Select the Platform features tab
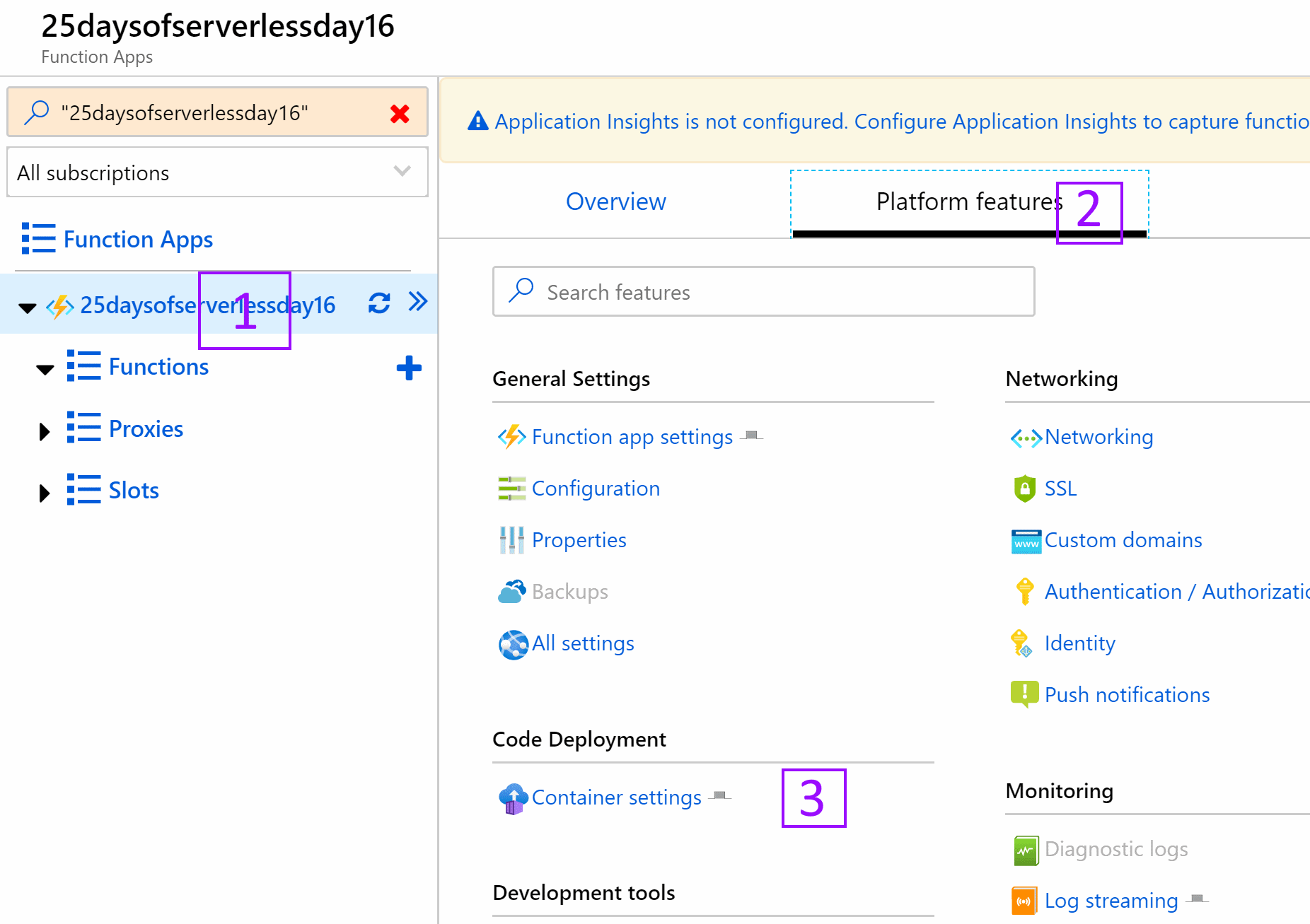 pos(968,202)
